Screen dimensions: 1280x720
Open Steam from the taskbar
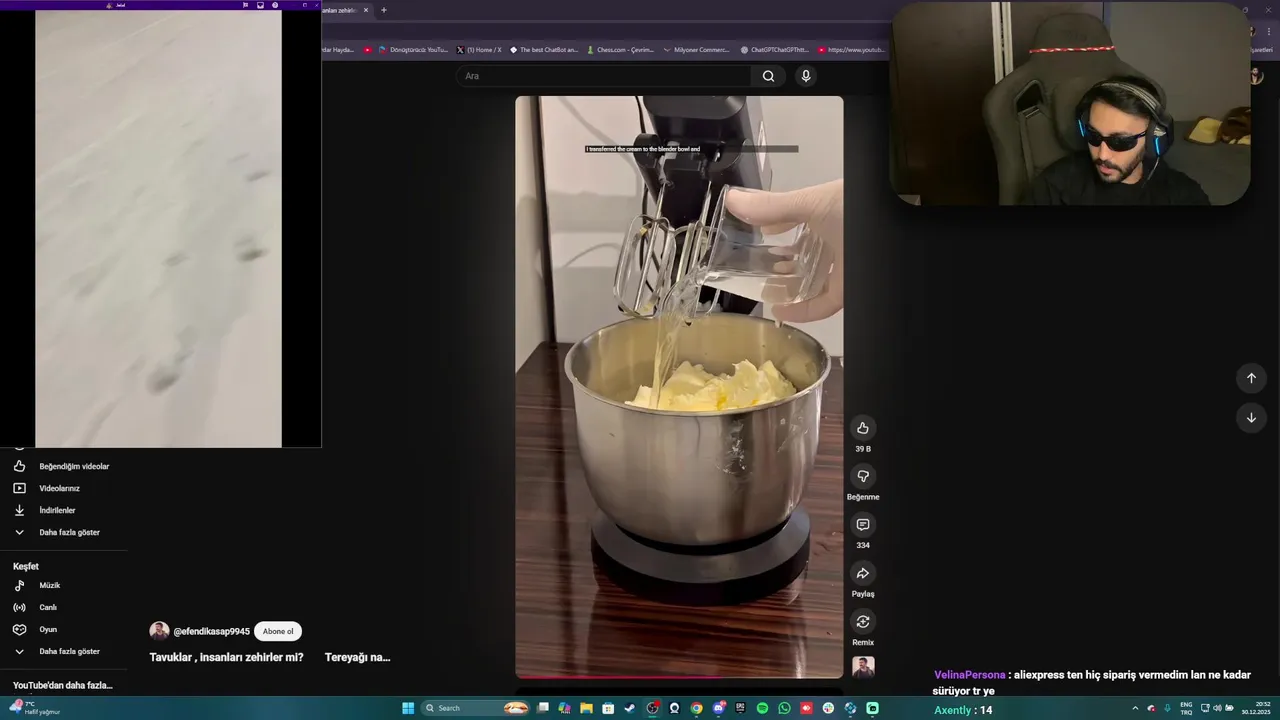[629, 708]
